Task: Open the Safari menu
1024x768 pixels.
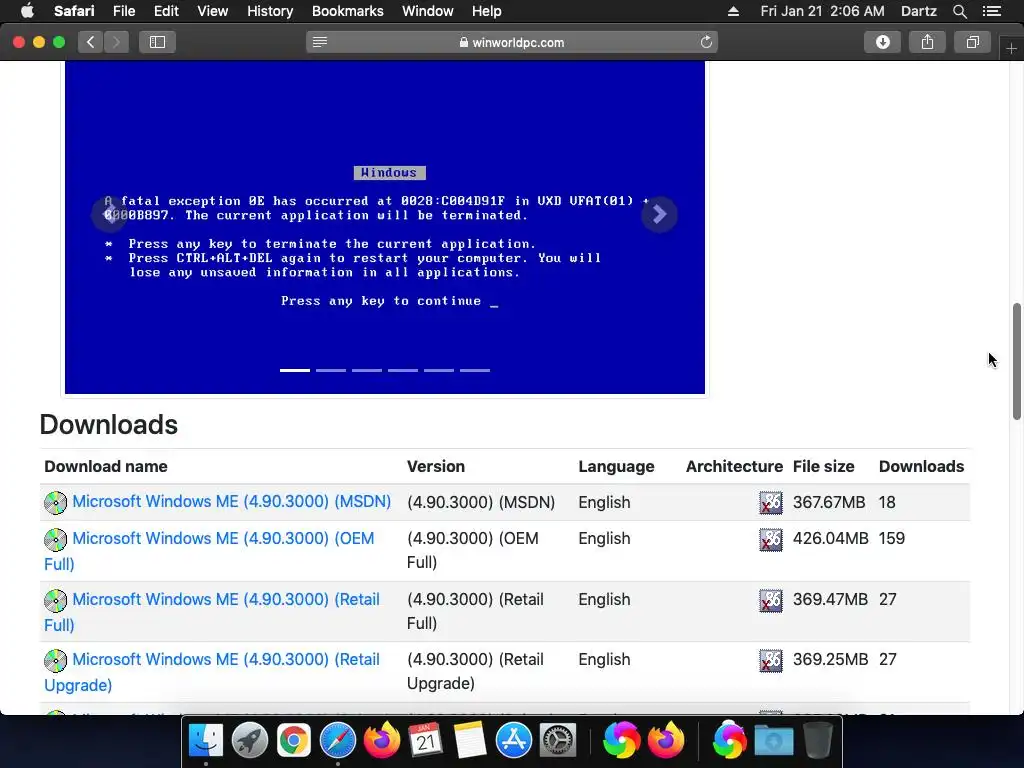Action: pos(74,11)
